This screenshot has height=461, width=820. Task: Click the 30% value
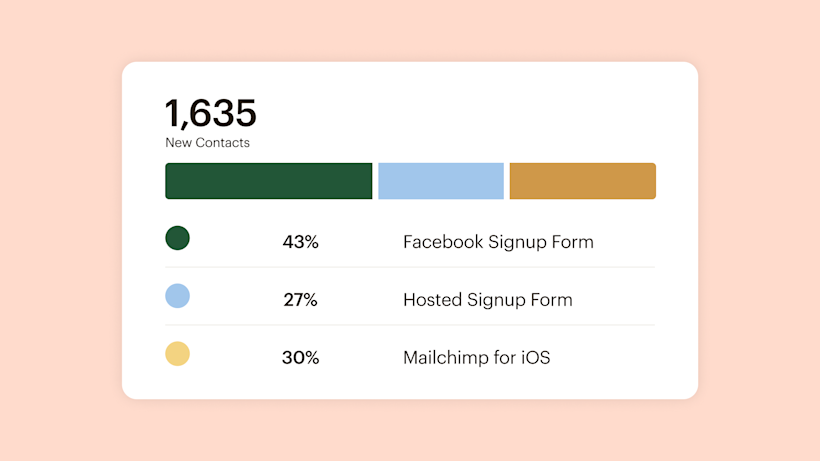click(300, 358)
